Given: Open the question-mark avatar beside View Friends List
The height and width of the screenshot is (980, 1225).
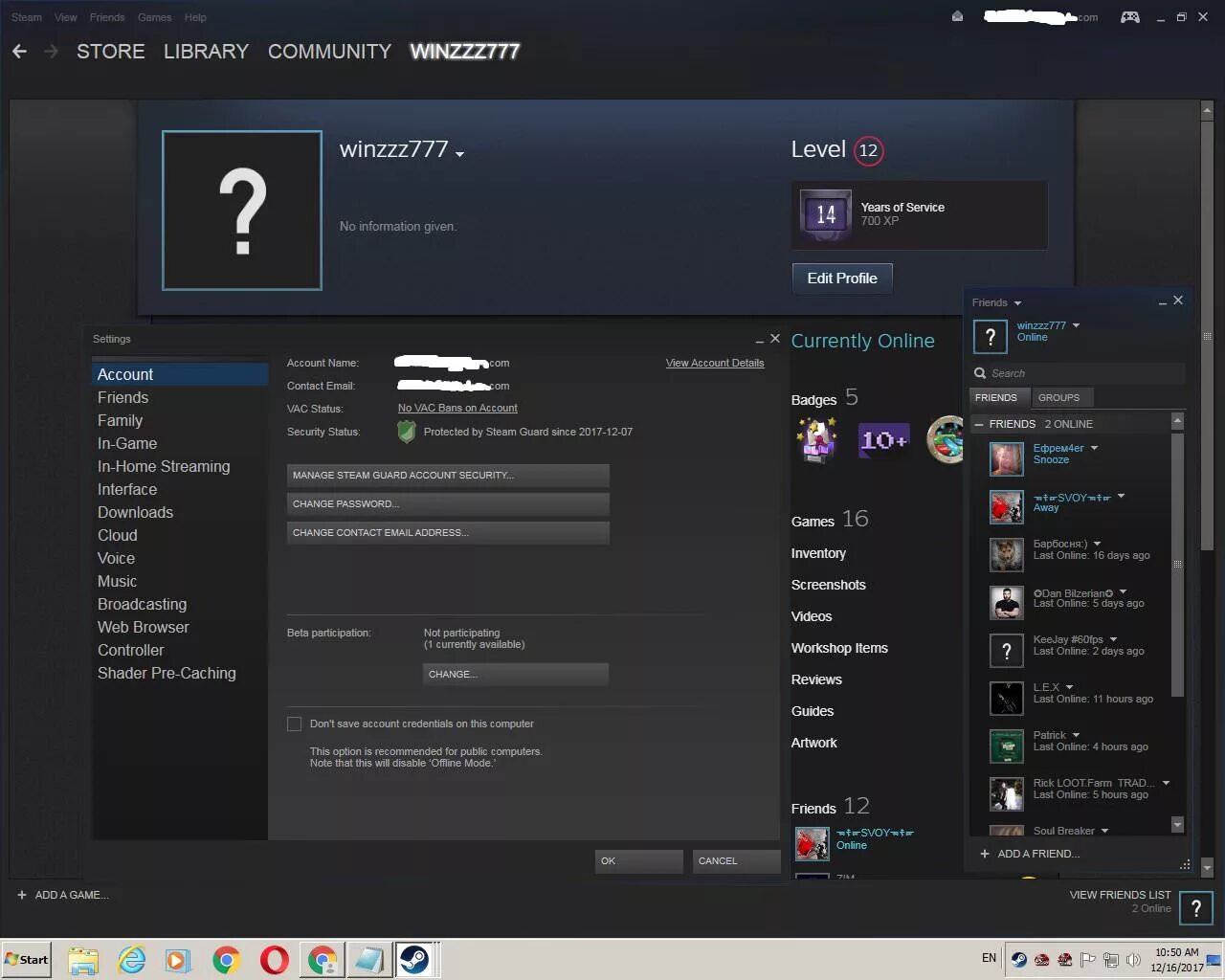Looking at the screenshot, I should tap(1196, 908).
